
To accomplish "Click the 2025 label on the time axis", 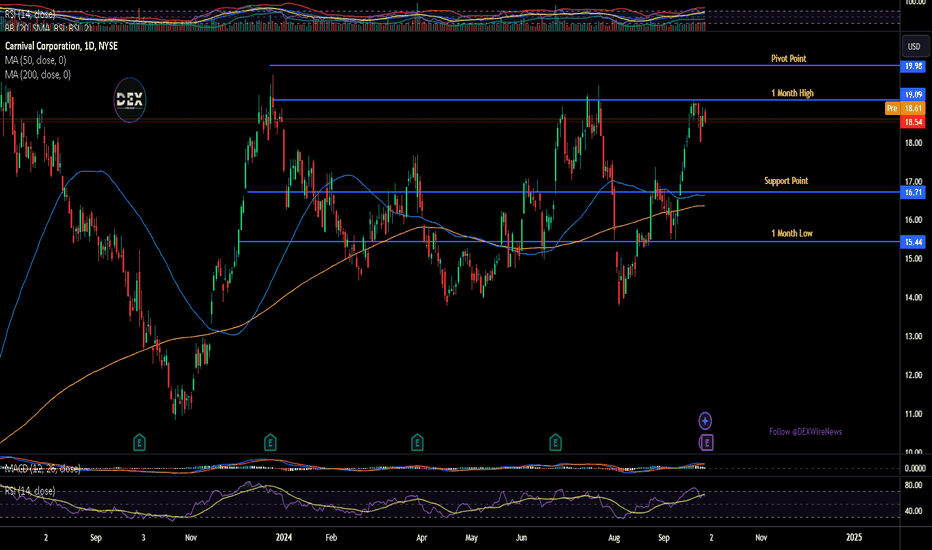I will [854, 538].
